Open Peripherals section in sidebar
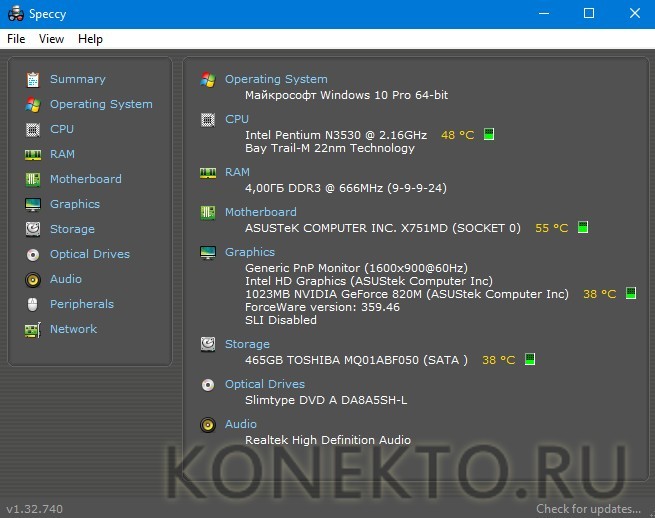Screen dimensions: 655x518 [82, 305]
